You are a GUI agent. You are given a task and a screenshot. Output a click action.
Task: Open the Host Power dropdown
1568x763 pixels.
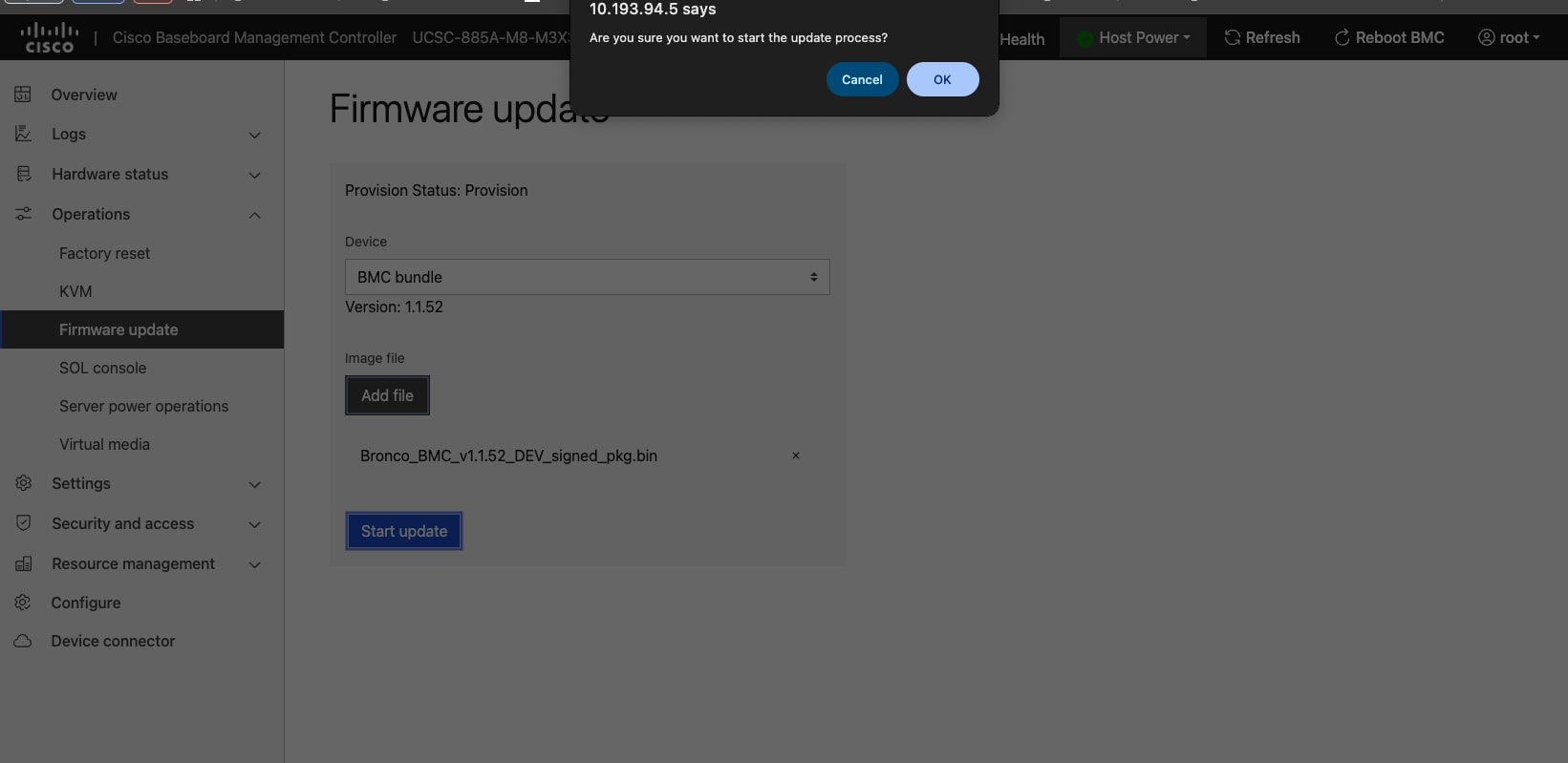(x=1133, y=37)
